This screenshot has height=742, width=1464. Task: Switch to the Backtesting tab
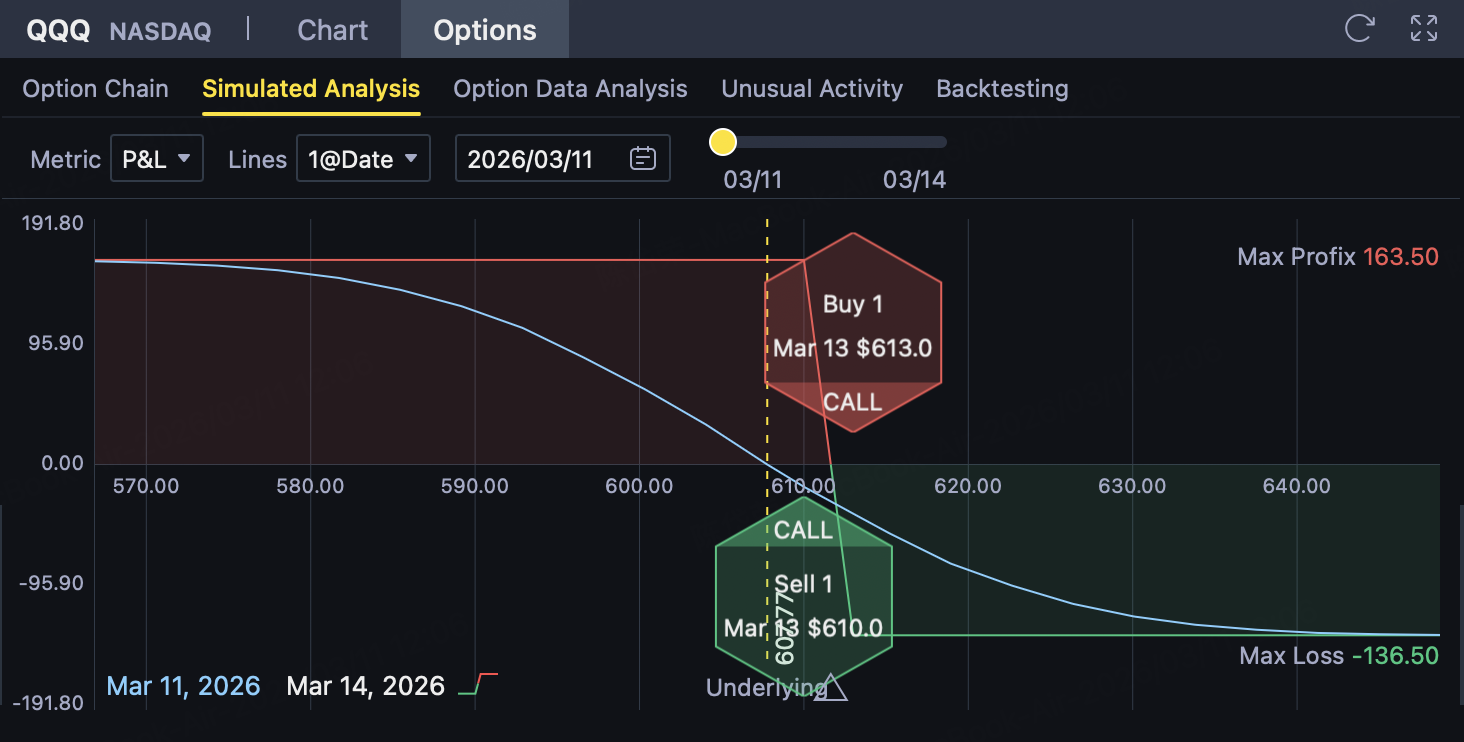(1002, 89)
